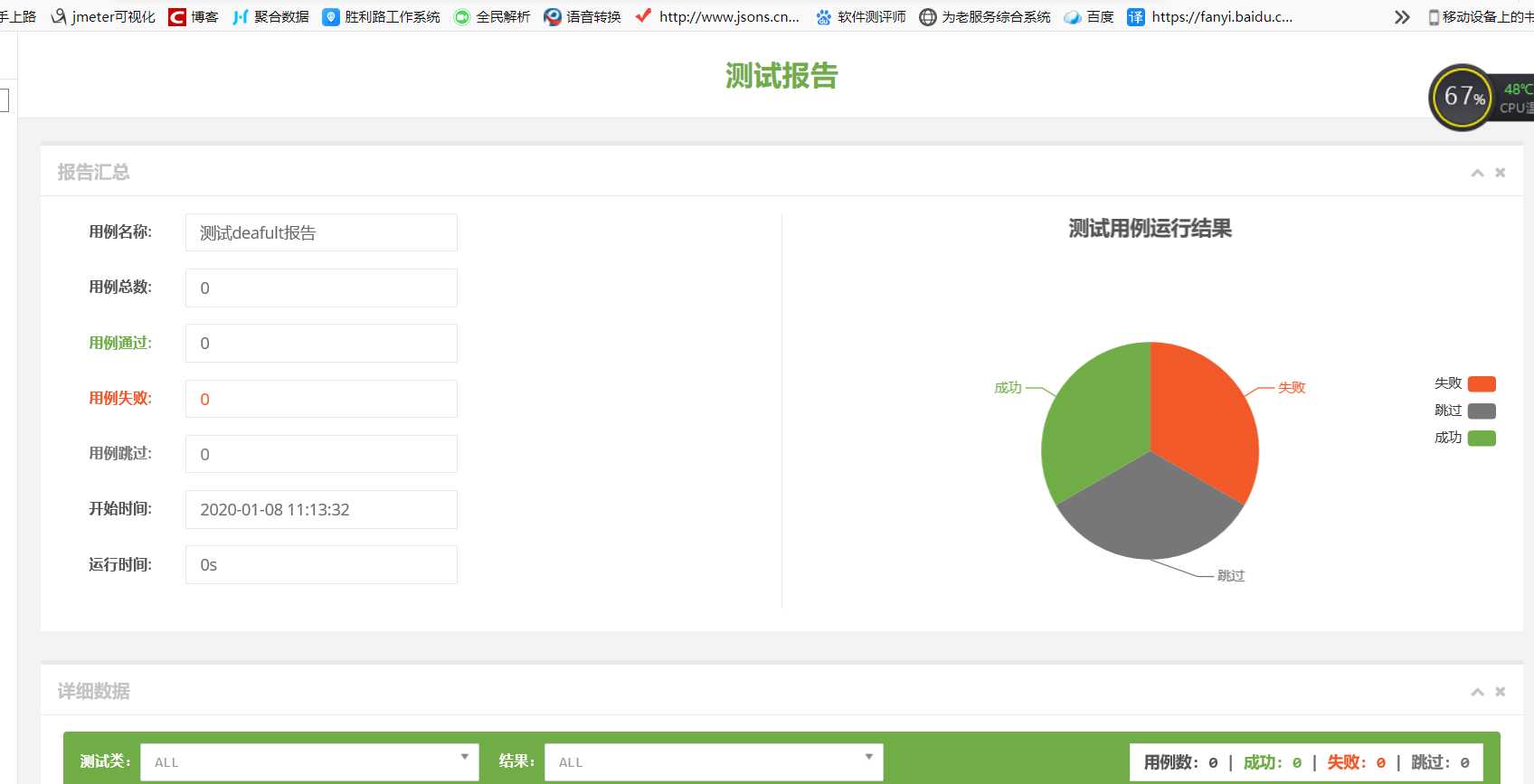Viewport: 1534px width, 784px height.
Task: Close the 报告汇总 panel
Action: pos(1500,173)
